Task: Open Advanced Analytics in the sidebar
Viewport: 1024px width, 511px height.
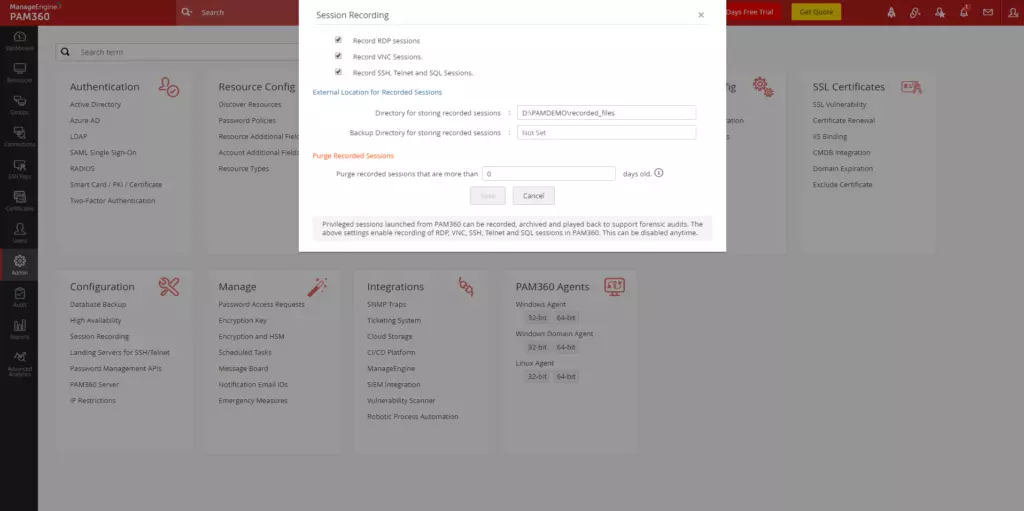Action: pos(20,364)
